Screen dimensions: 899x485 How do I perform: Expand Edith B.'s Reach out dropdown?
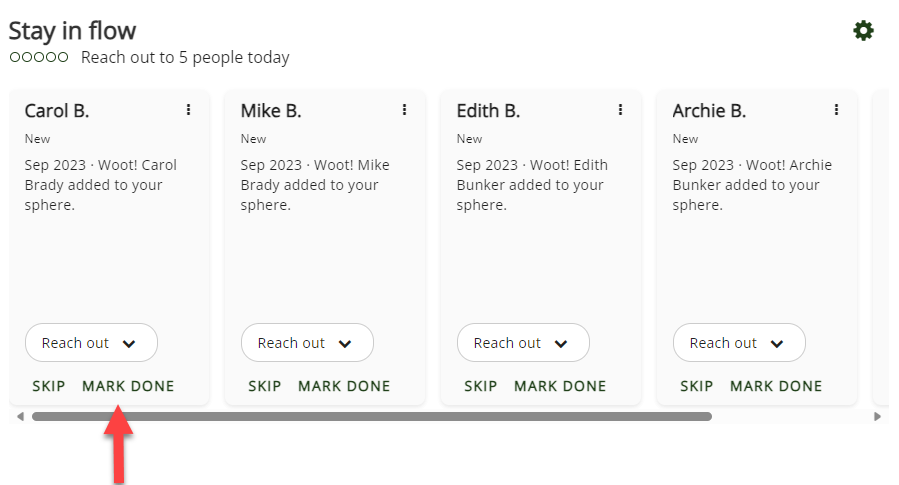pyautogui.click(x=523, y=343)
